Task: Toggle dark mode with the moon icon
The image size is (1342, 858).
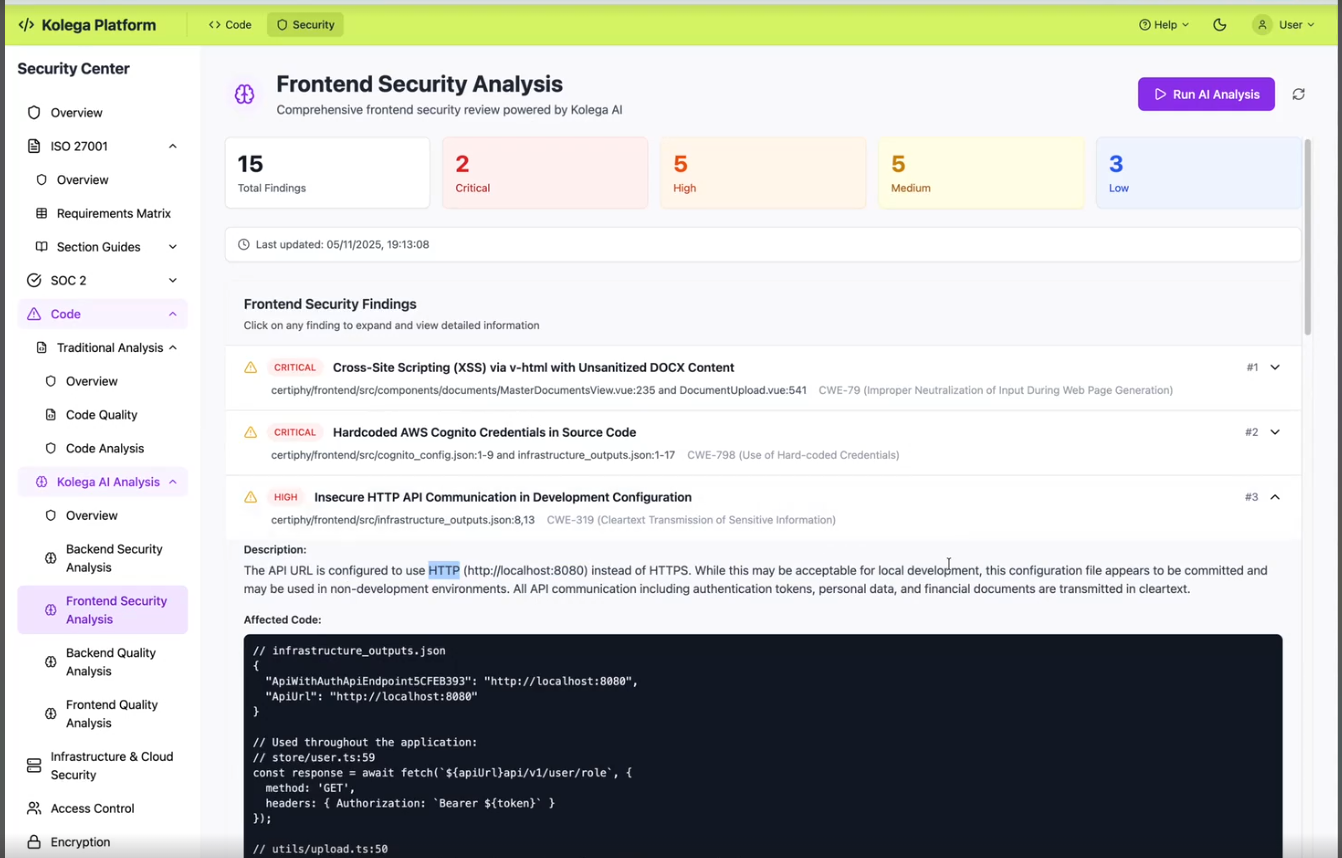Action: tap(1220, 24)
